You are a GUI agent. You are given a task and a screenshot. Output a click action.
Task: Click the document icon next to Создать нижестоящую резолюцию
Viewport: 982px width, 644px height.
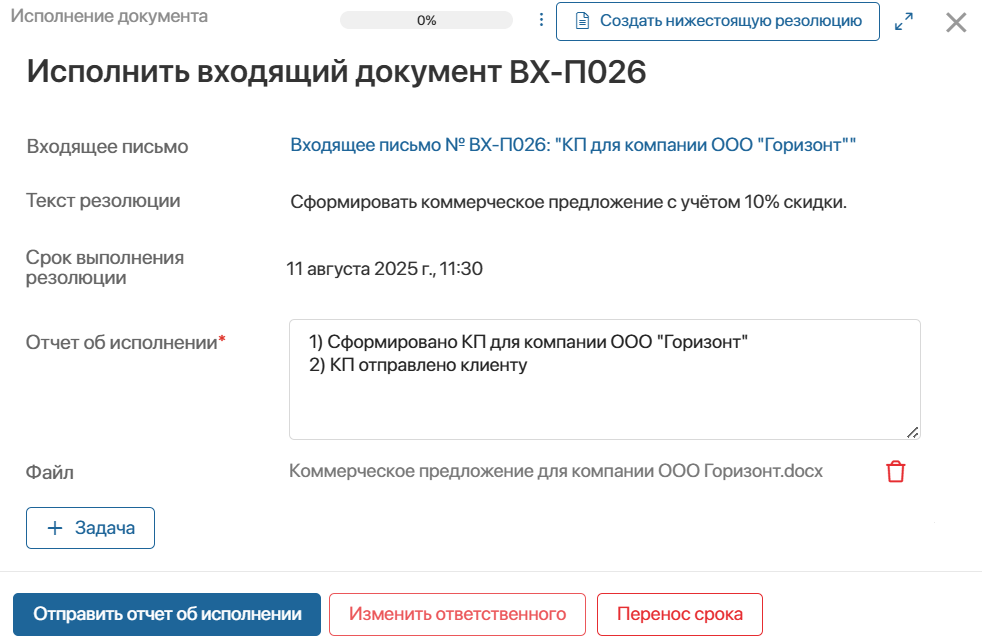click(580, 20)
